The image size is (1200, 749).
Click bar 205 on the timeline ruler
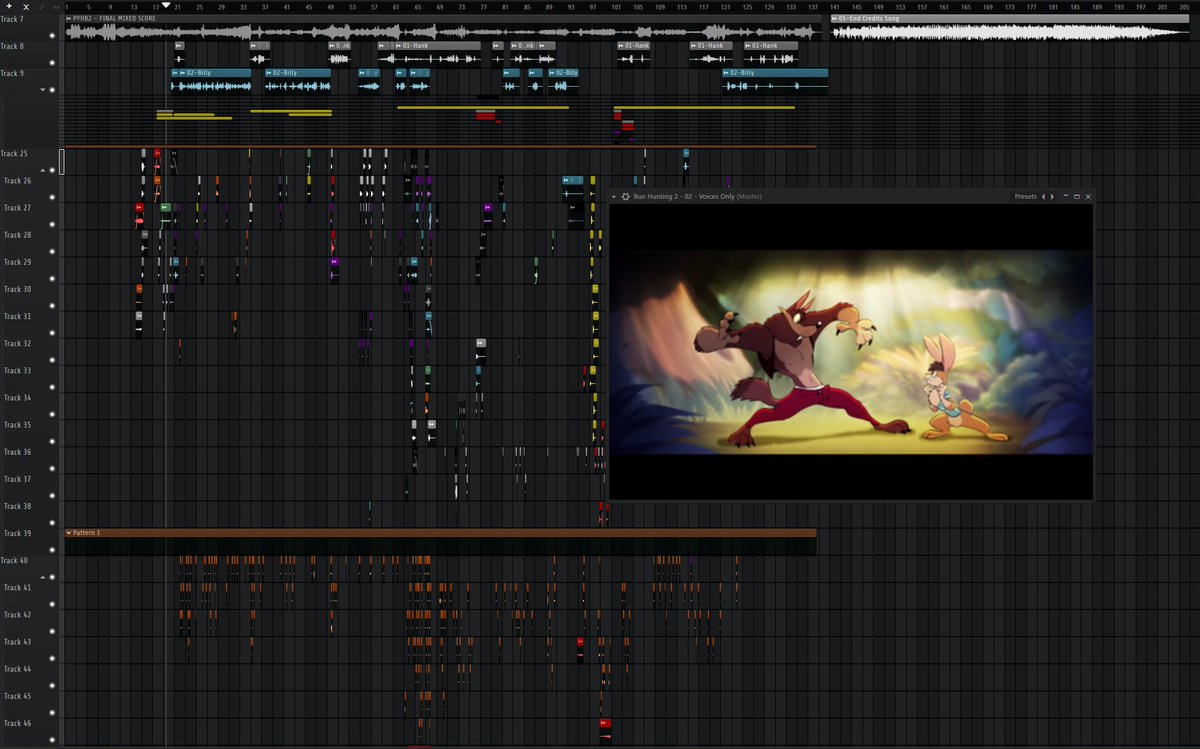1185,7
